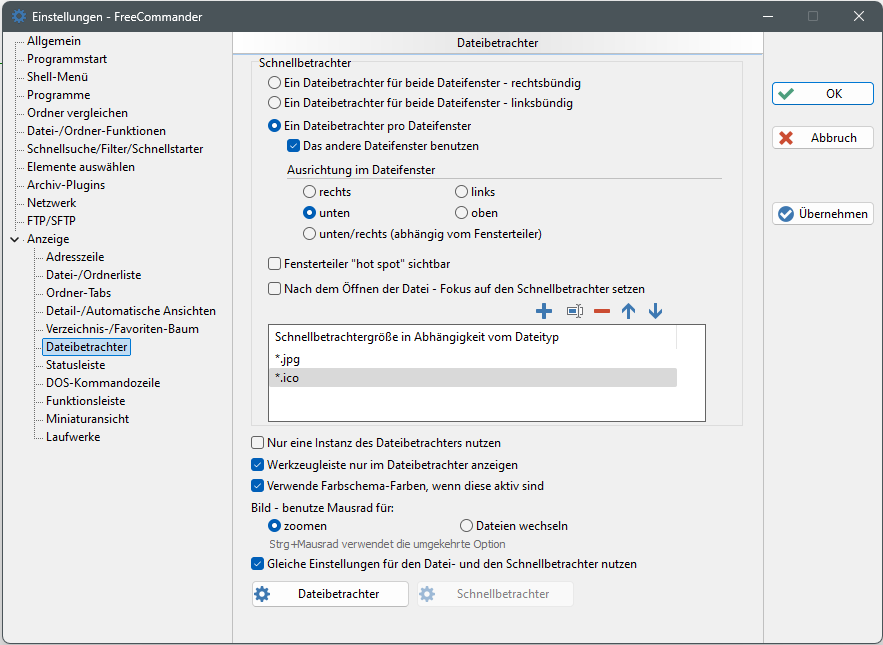The width and height of the screenshot is (883, 645).
Task: Open Statusleiste settings page
Action: coord(75,366)
